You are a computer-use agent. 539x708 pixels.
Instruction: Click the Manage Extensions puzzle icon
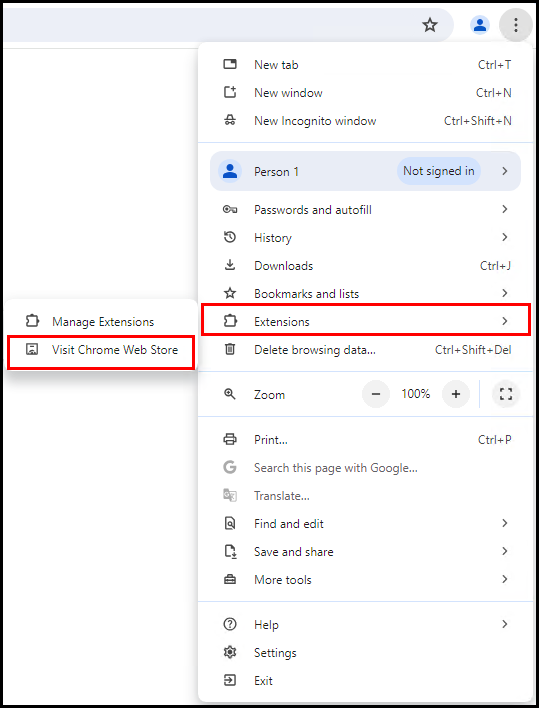(x=32, y=321)
